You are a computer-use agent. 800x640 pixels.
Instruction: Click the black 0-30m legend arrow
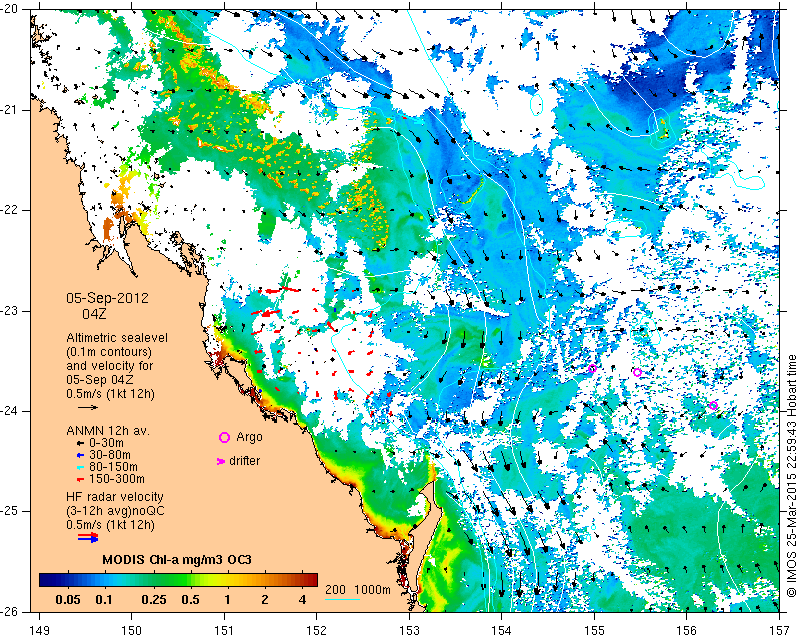pos(80,444)
